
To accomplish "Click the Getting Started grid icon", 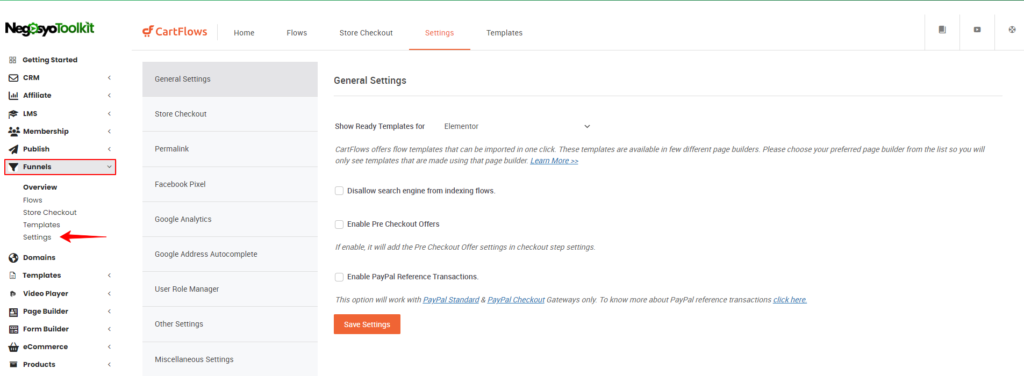I will point(12,60).
